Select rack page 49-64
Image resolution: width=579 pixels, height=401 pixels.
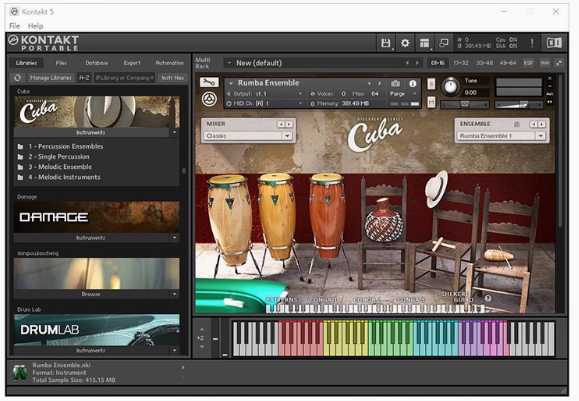pos(508,63)
